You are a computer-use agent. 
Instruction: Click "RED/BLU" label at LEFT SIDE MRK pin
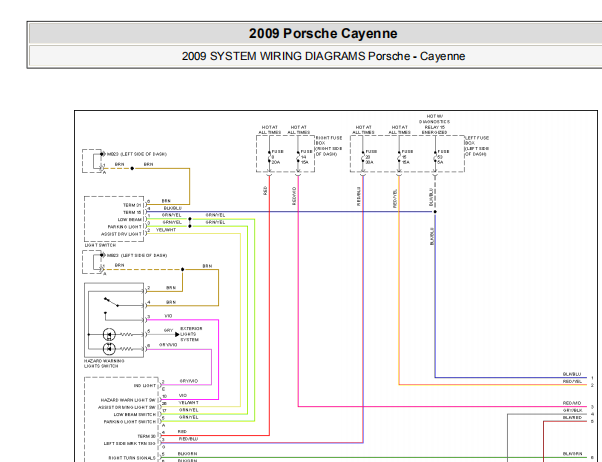point(188,439)
